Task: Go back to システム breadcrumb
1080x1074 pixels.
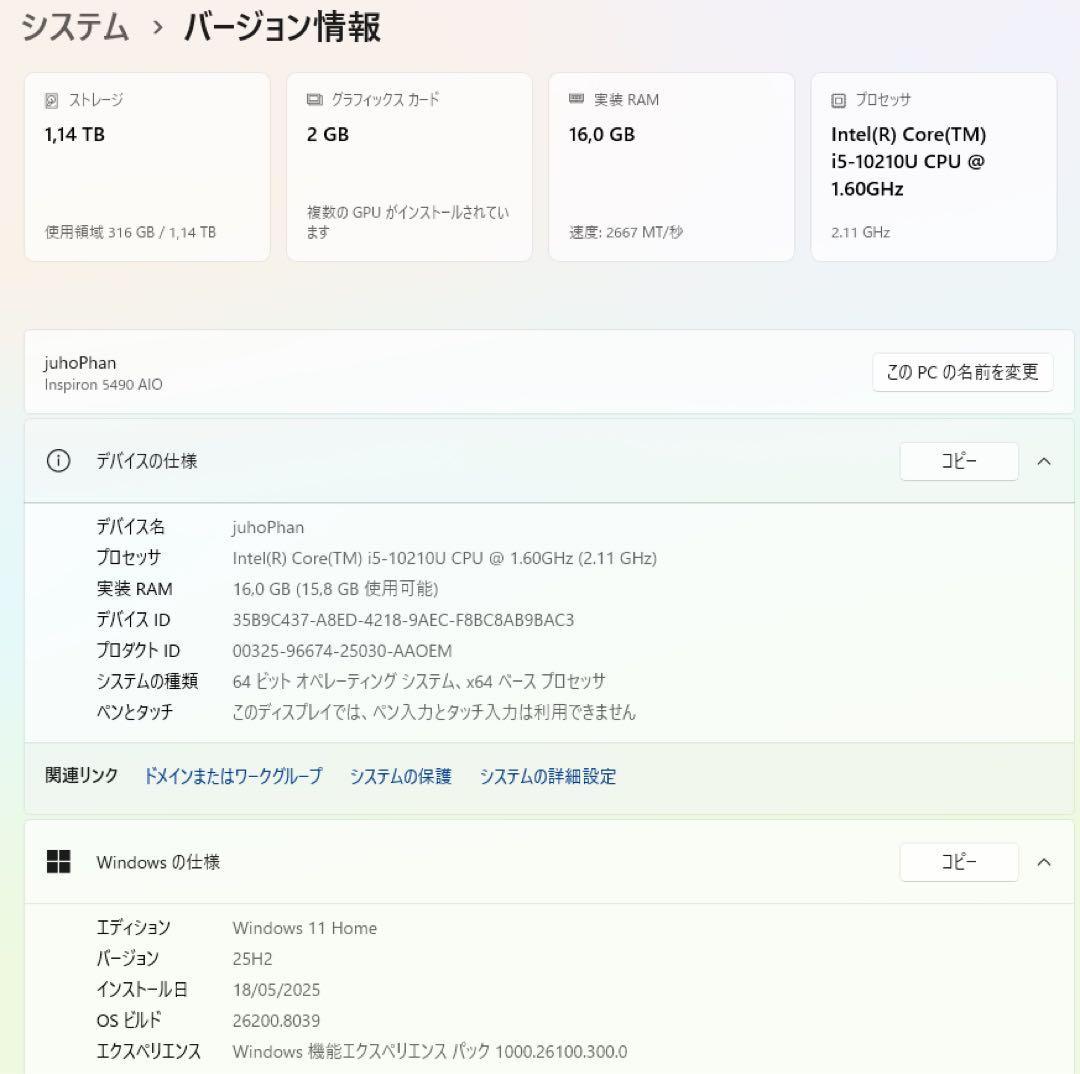Action: (75, 28)
